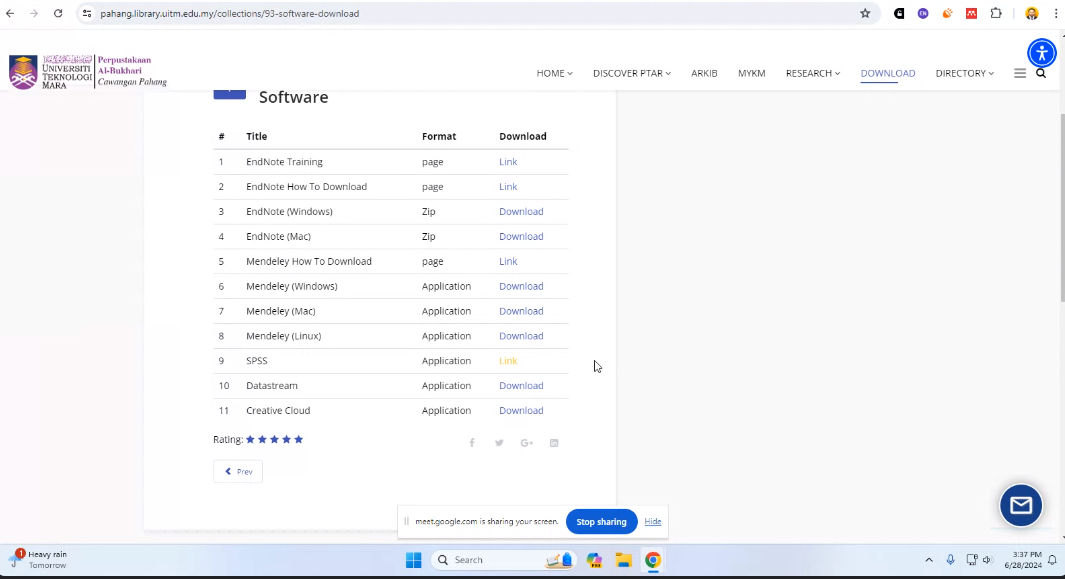The height and width of the screenshot is (579, 1065).
Task: Open Copilot icon in taskbar
Action: (x=594, y=560)
